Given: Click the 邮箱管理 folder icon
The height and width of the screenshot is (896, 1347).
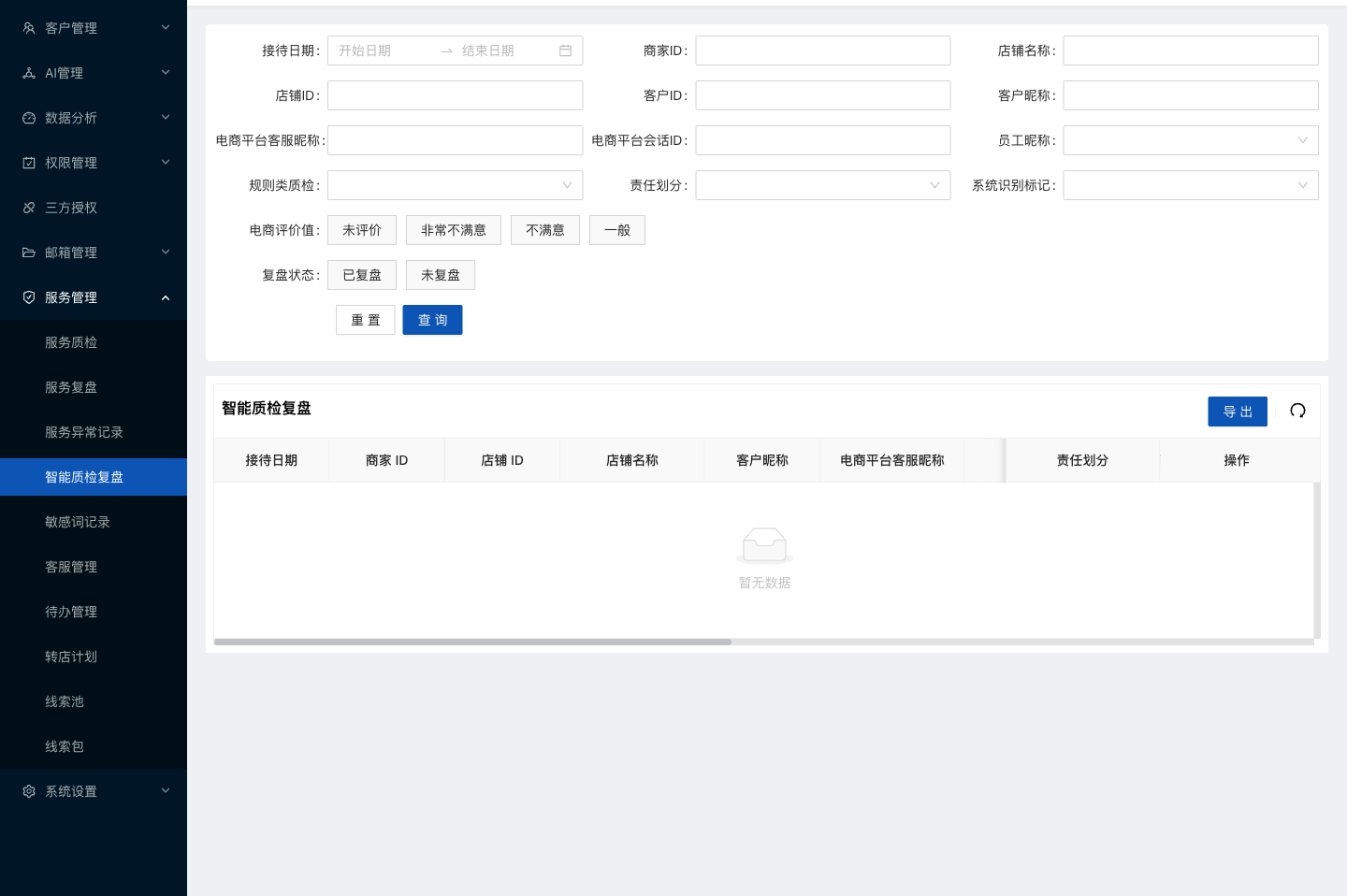Looking at the screenshot, I should (29, 253).
